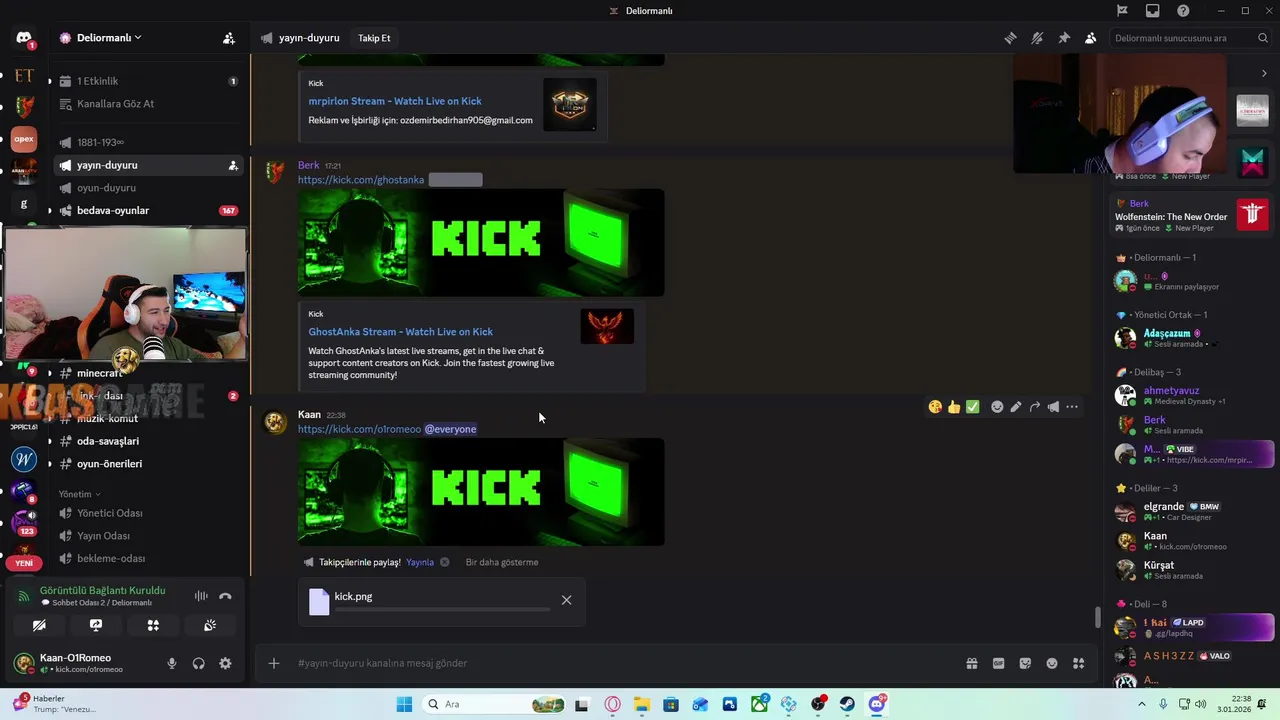This screenshot has width=1280, height=720.
Task: Open the mrpirlon Stream Watch Live link
Action: coord(395,101)
